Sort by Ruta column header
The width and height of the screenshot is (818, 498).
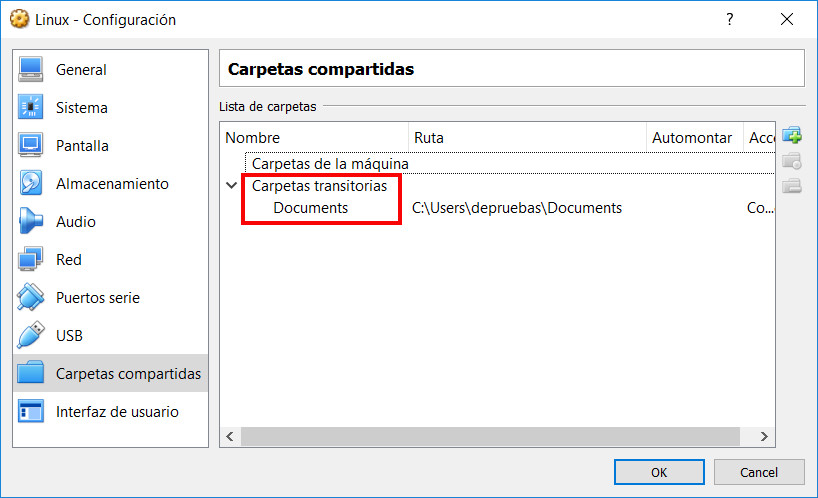point(527,138)
